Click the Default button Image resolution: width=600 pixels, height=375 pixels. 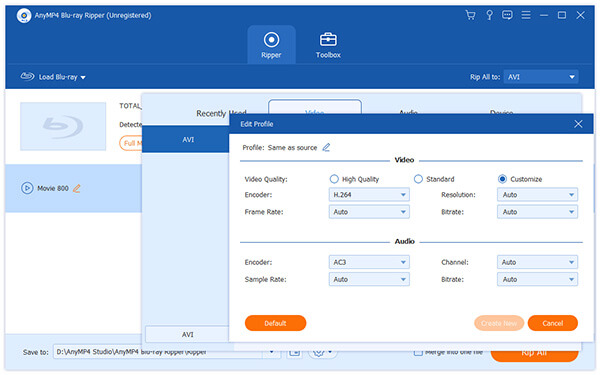275,323
